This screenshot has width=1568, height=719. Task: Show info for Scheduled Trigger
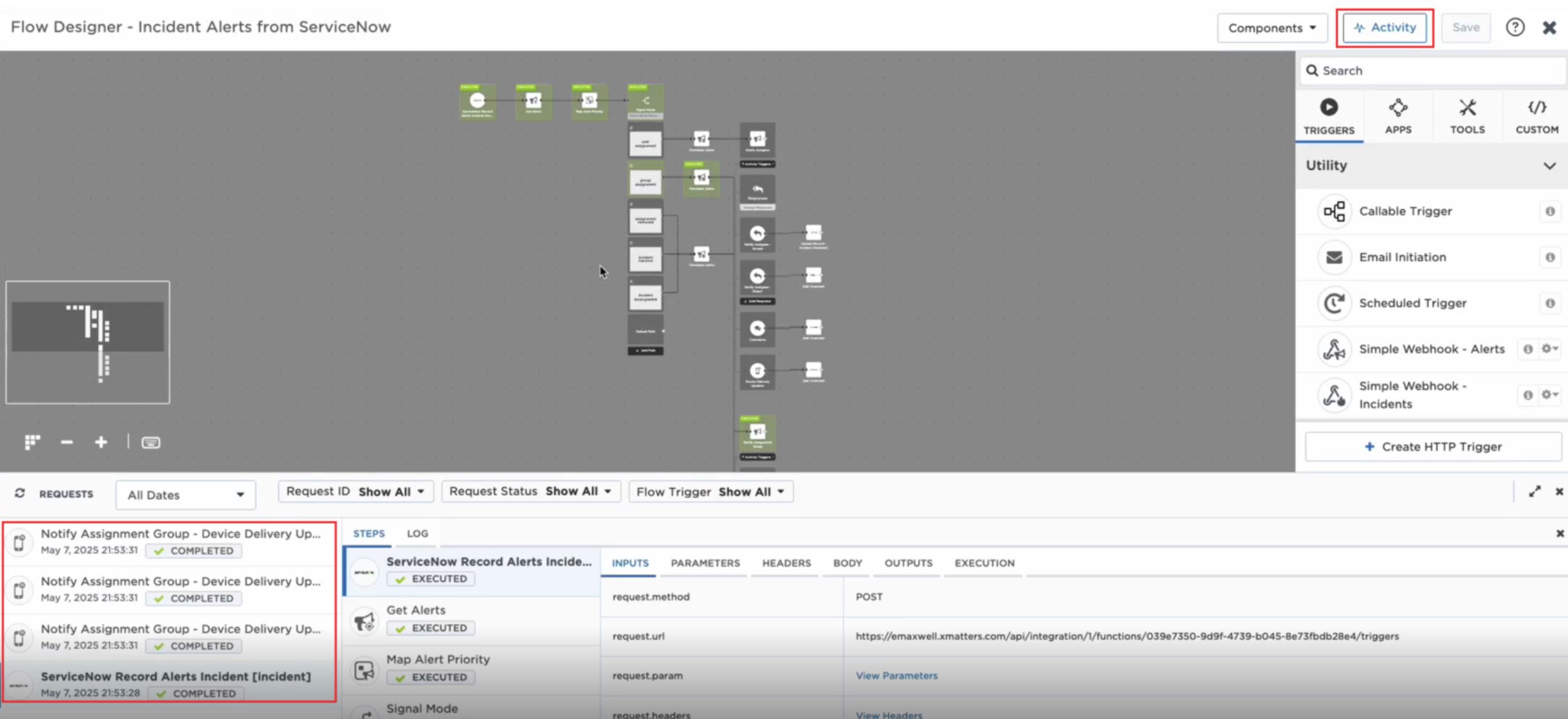pos(1550,303)
